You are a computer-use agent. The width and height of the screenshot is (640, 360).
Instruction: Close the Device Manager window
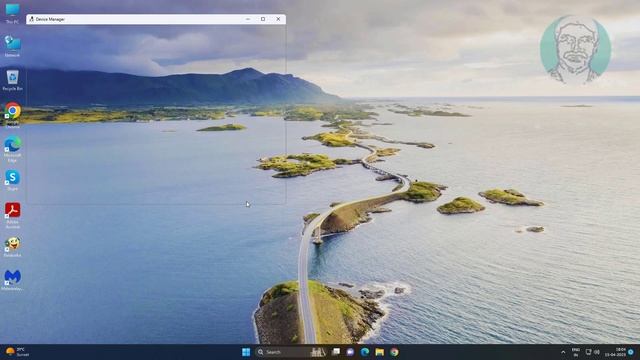pyautogui.click(x=278, y=19)
